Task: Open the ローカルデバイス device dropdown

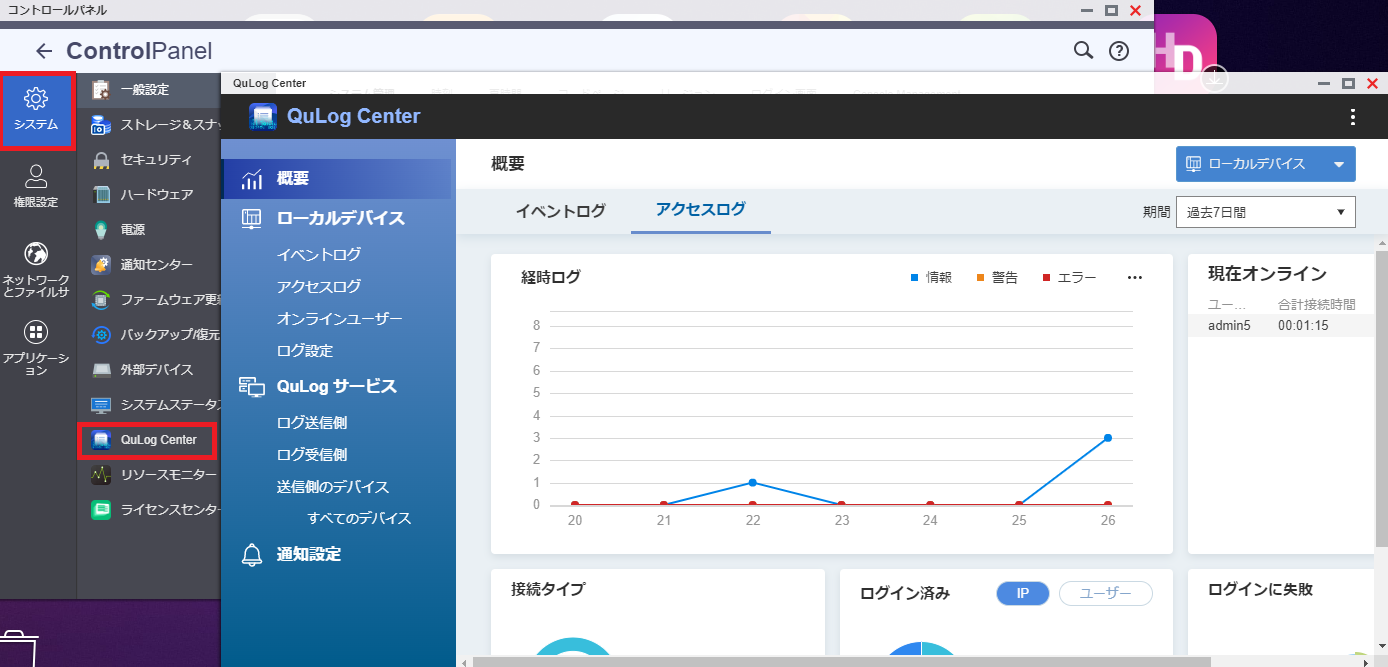Action: [x=1266, y=164]
